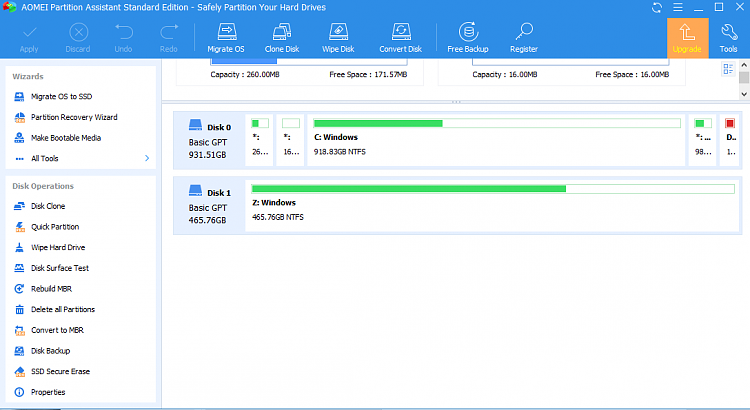750x410 pixels.
Task: Click the scrollbar up arrow
Action: point(744,65)
